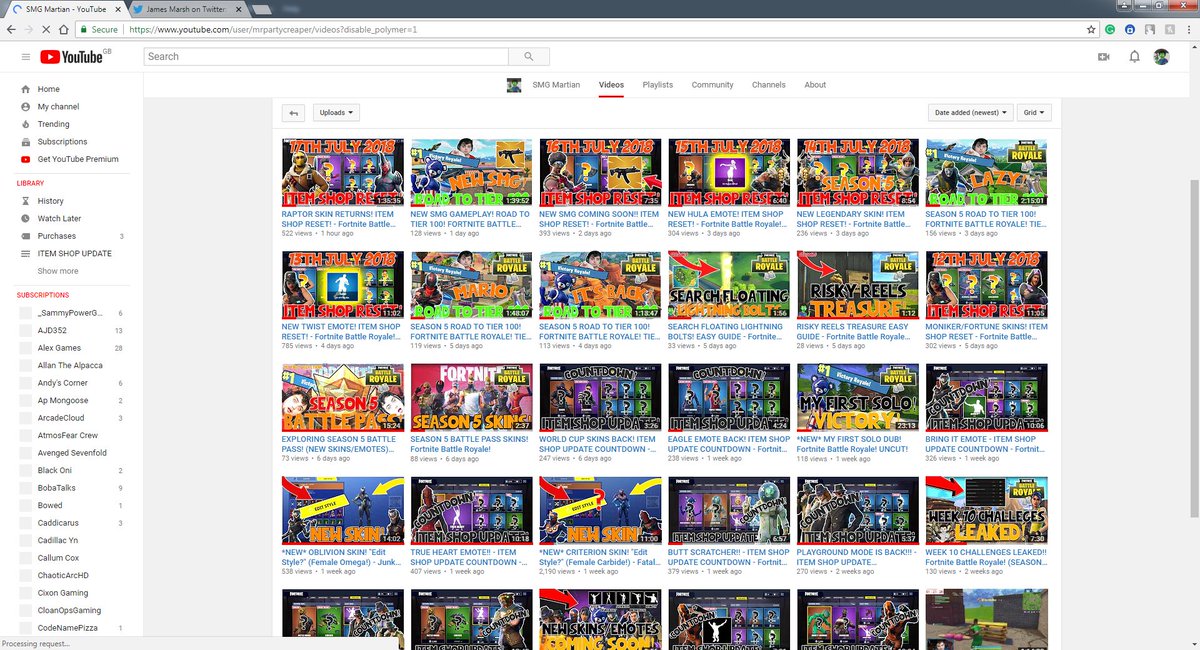Click the SMG Martian channel avatar
The height and width of the screenshot is (650, 1200).
coord(514,85)
